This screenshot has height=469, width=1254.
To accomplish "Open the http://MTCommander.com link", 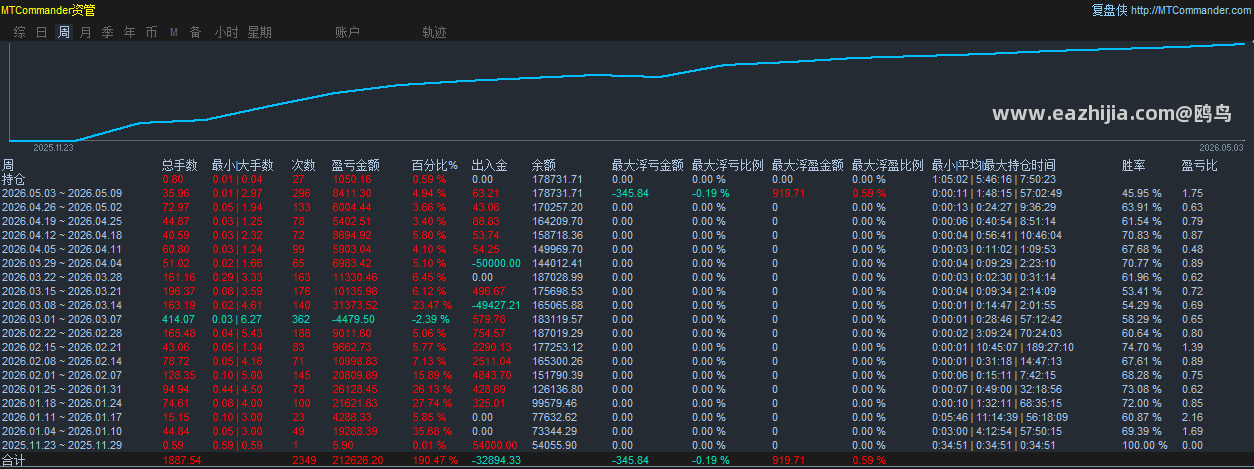I will click(x=1190, y=10).
